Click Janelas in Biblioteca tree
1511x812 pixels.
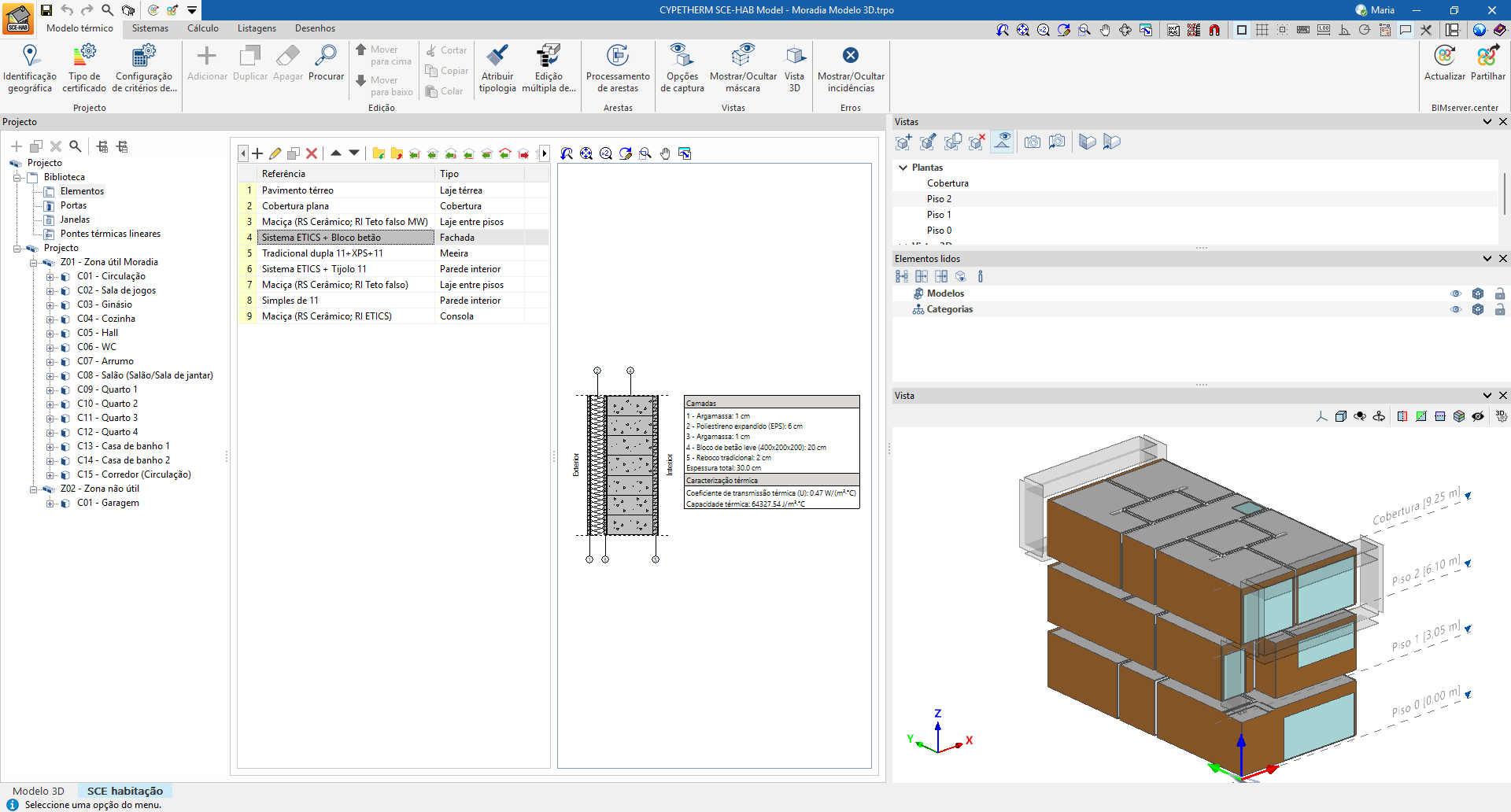pyautogui.click(x=75, y=220)
